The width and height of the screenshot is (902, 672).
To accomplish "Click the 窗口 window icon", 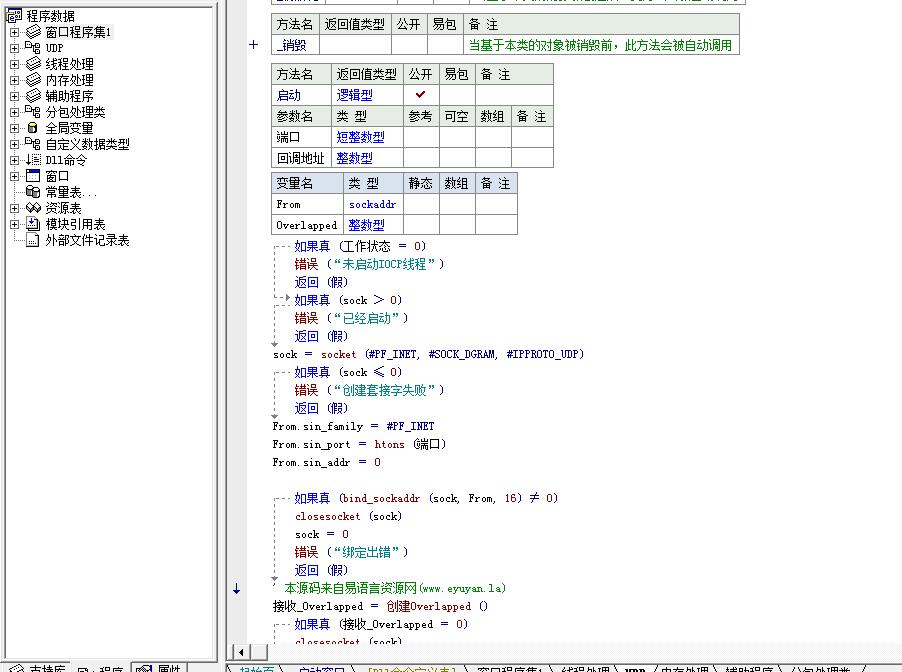I will [x=33, y=176].
